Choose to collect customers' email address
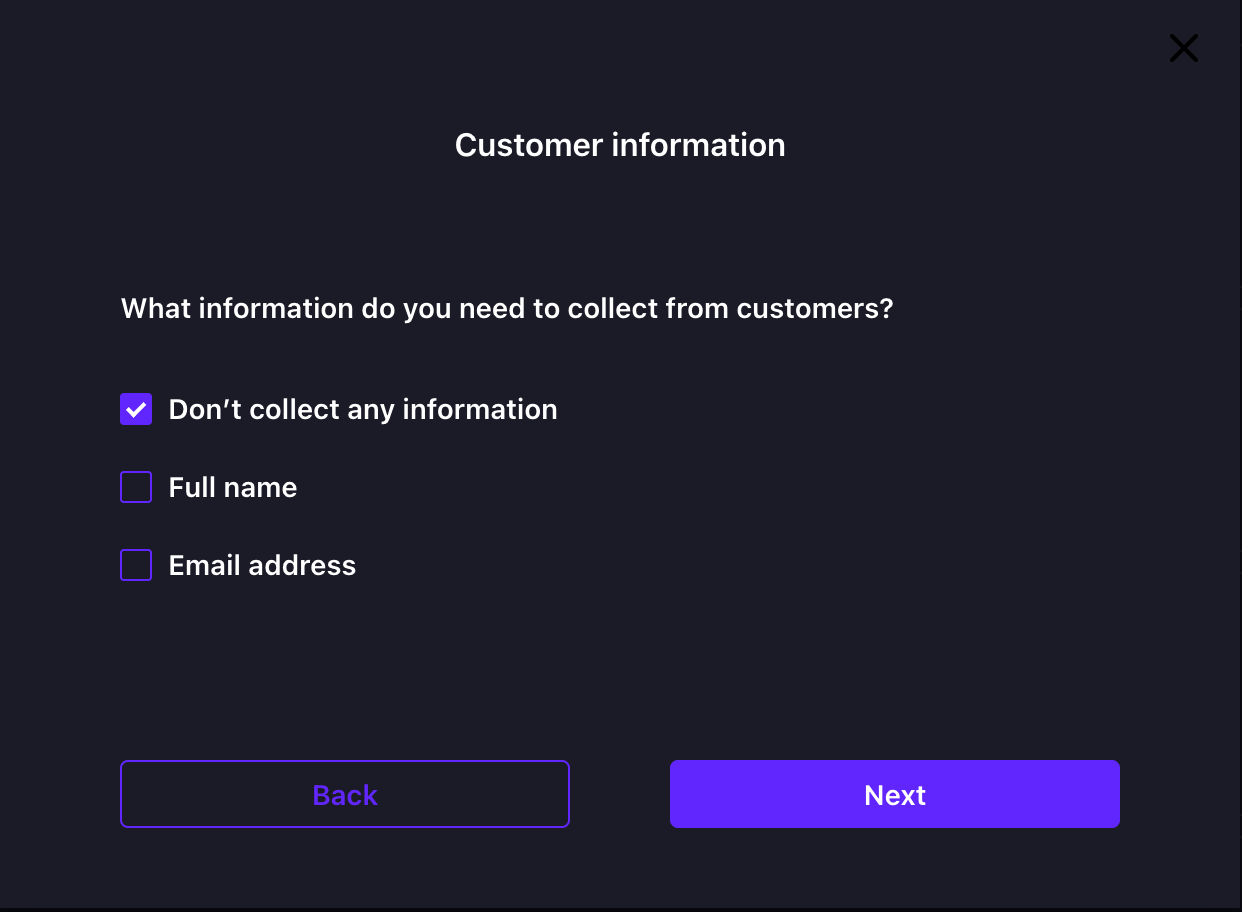 point(136,565)
